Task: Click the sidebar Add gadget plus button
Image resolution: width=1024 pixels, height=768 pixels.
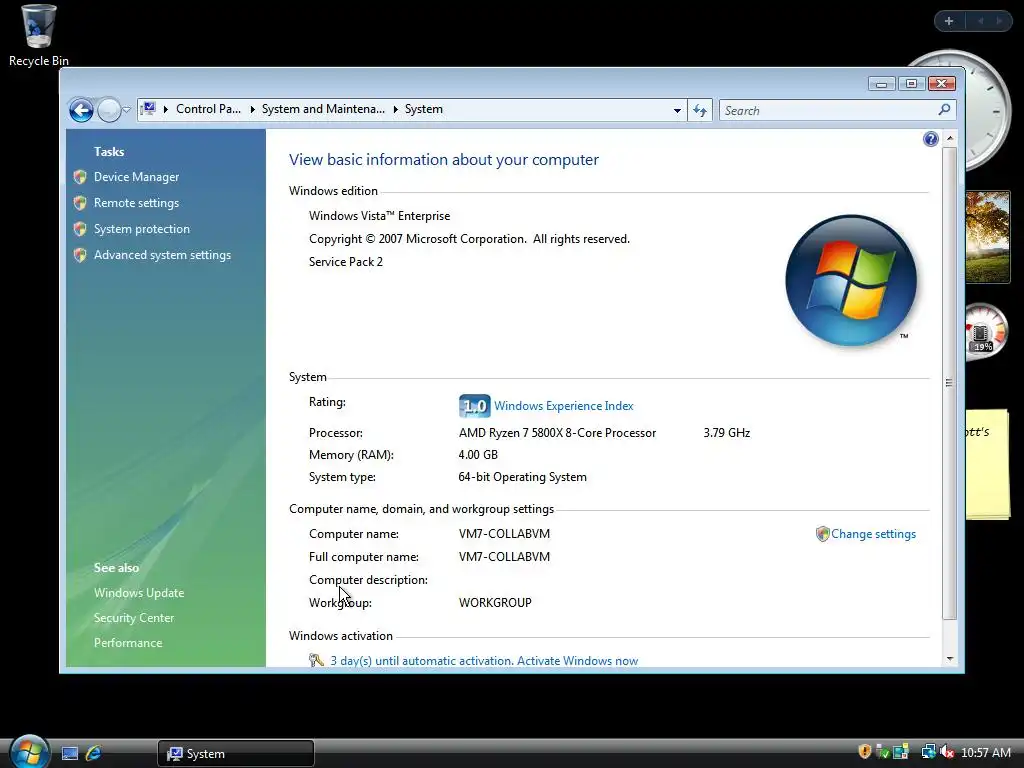Action: [949, 21]
